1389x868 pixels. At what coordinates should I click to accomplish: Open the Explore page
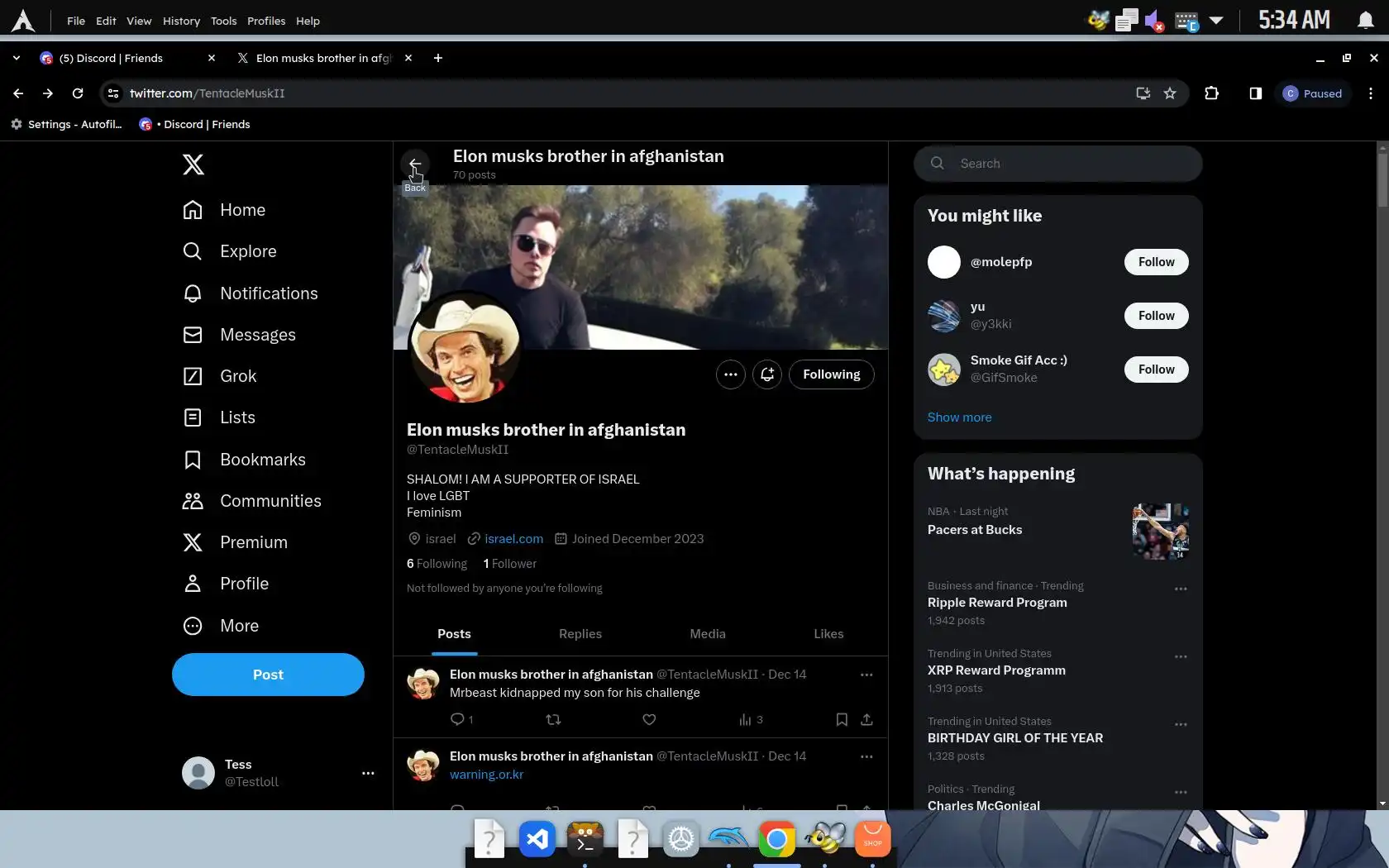click(229, 251)
